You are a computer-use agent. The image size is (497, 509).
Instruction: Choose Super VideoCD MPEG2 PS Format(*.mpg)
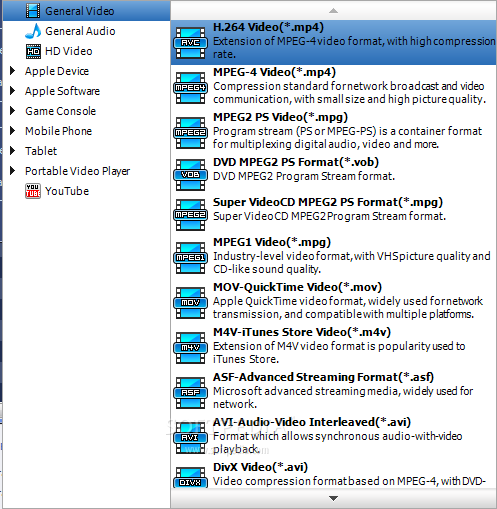coord(333,215)
